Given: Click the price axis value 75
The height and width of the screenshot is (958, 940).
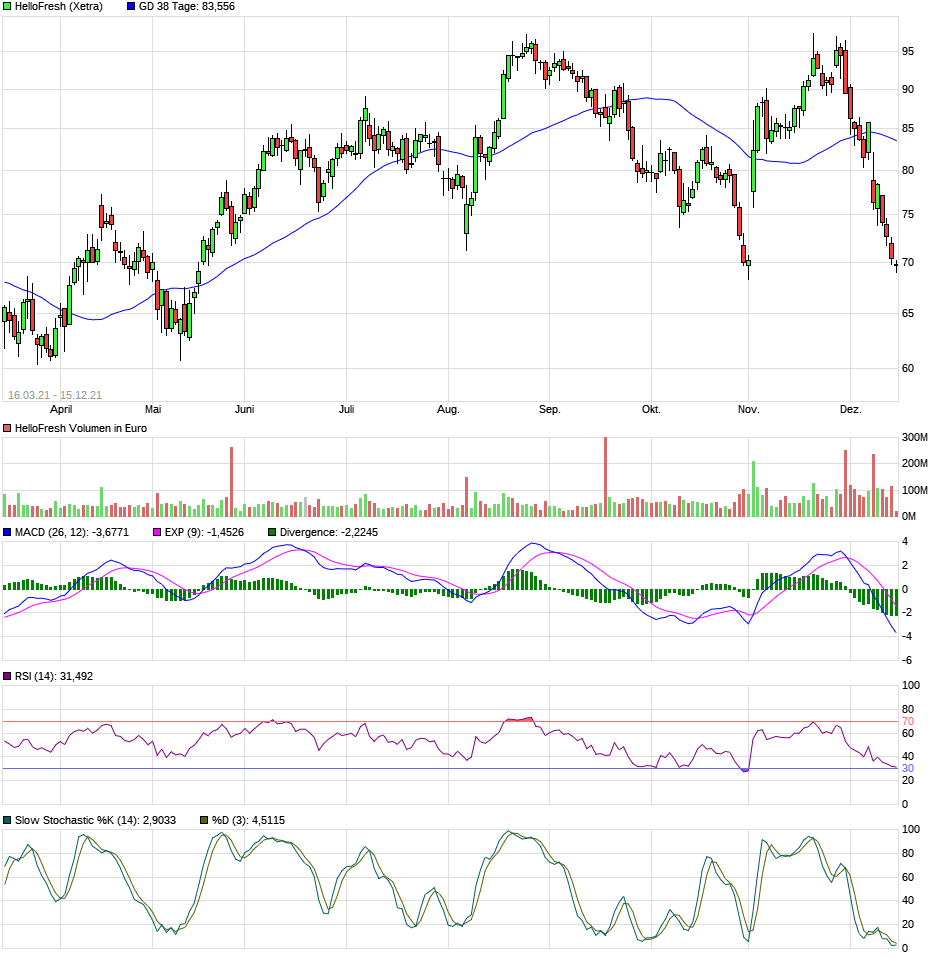Looking at the screenshot, I should coord(908,214).
